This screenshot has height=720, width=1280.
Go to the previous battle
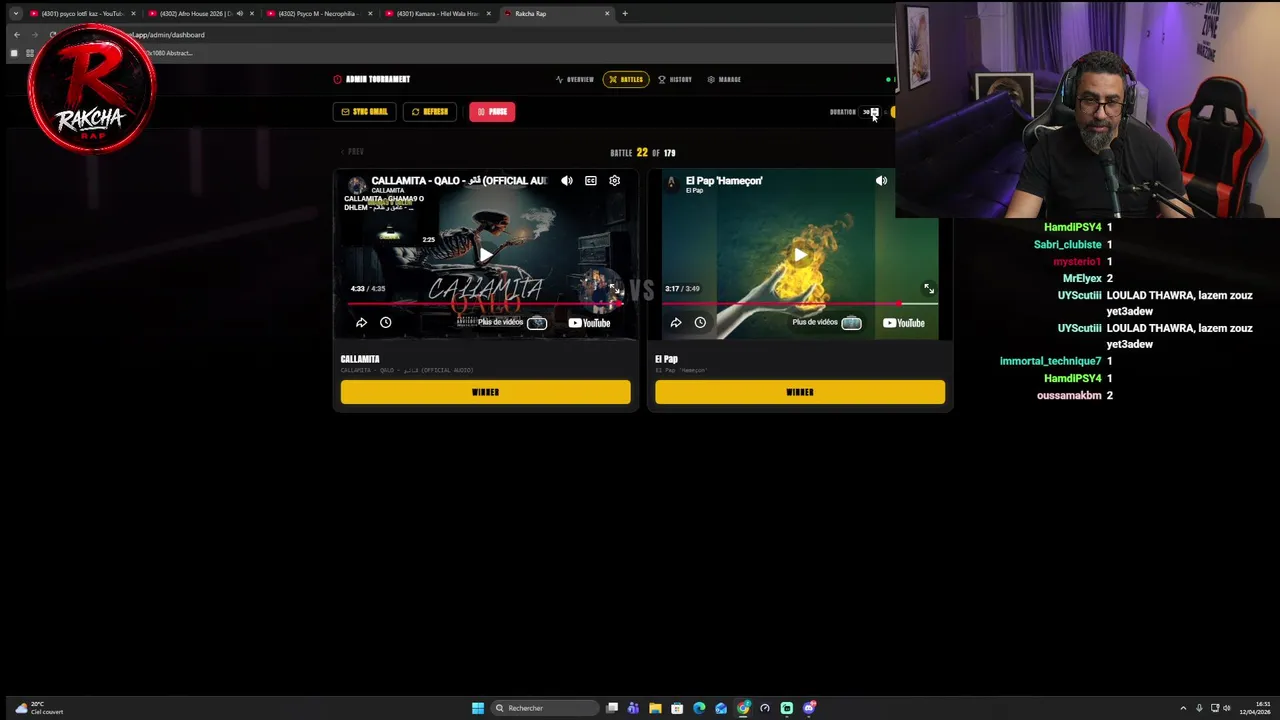point(352,151)
